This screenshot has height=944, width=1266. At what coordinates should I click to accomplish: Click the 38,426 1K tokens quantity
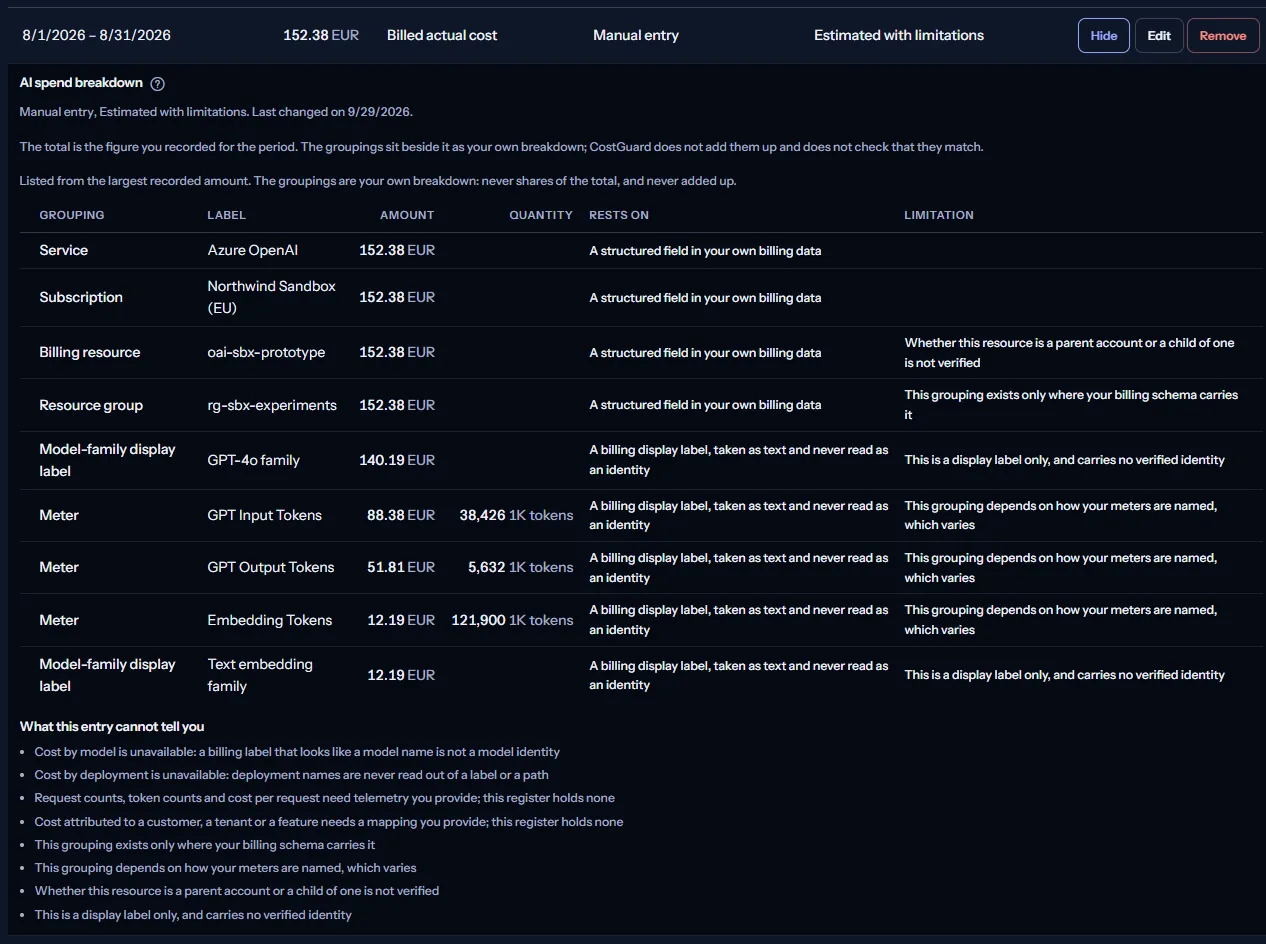(517, 515)
